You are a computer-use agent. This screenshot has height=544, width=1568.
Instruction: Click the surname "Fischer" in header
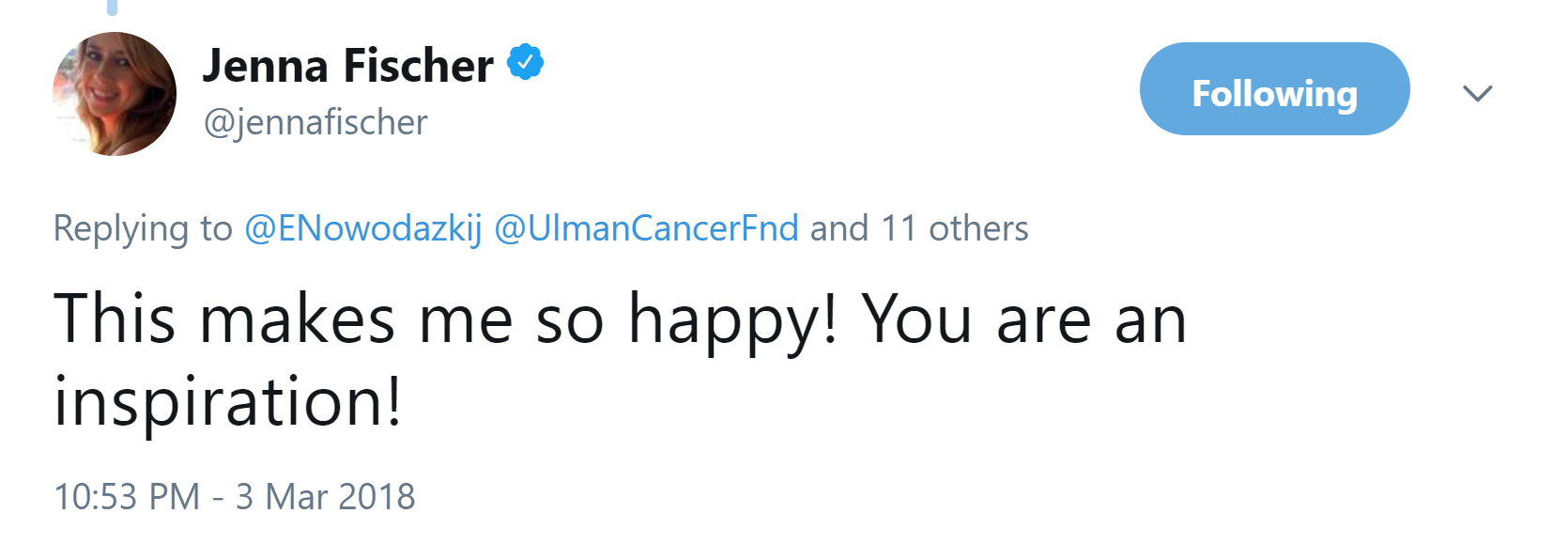pos(418,66)
